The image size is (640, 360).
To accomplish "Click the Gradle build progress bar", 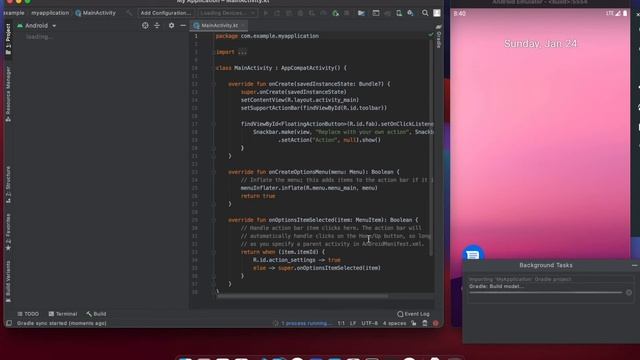I will coord(546,292).
